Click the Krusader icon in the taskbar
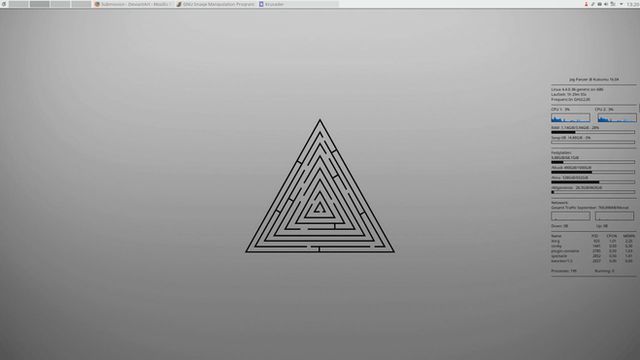 (x=261, y=4)
